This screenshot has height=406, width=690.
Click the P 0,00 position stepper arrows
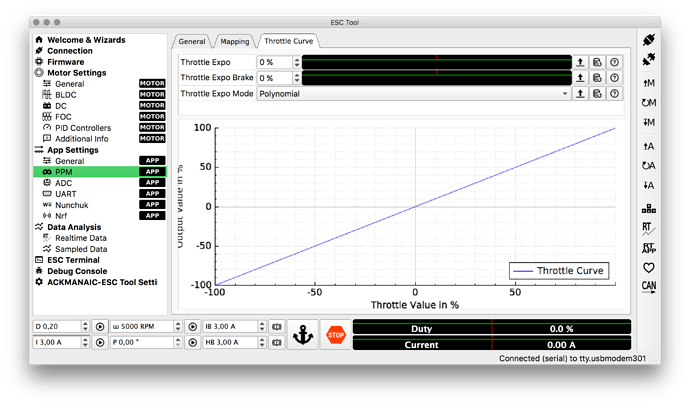pyautogui.click(x=178, y=343)
